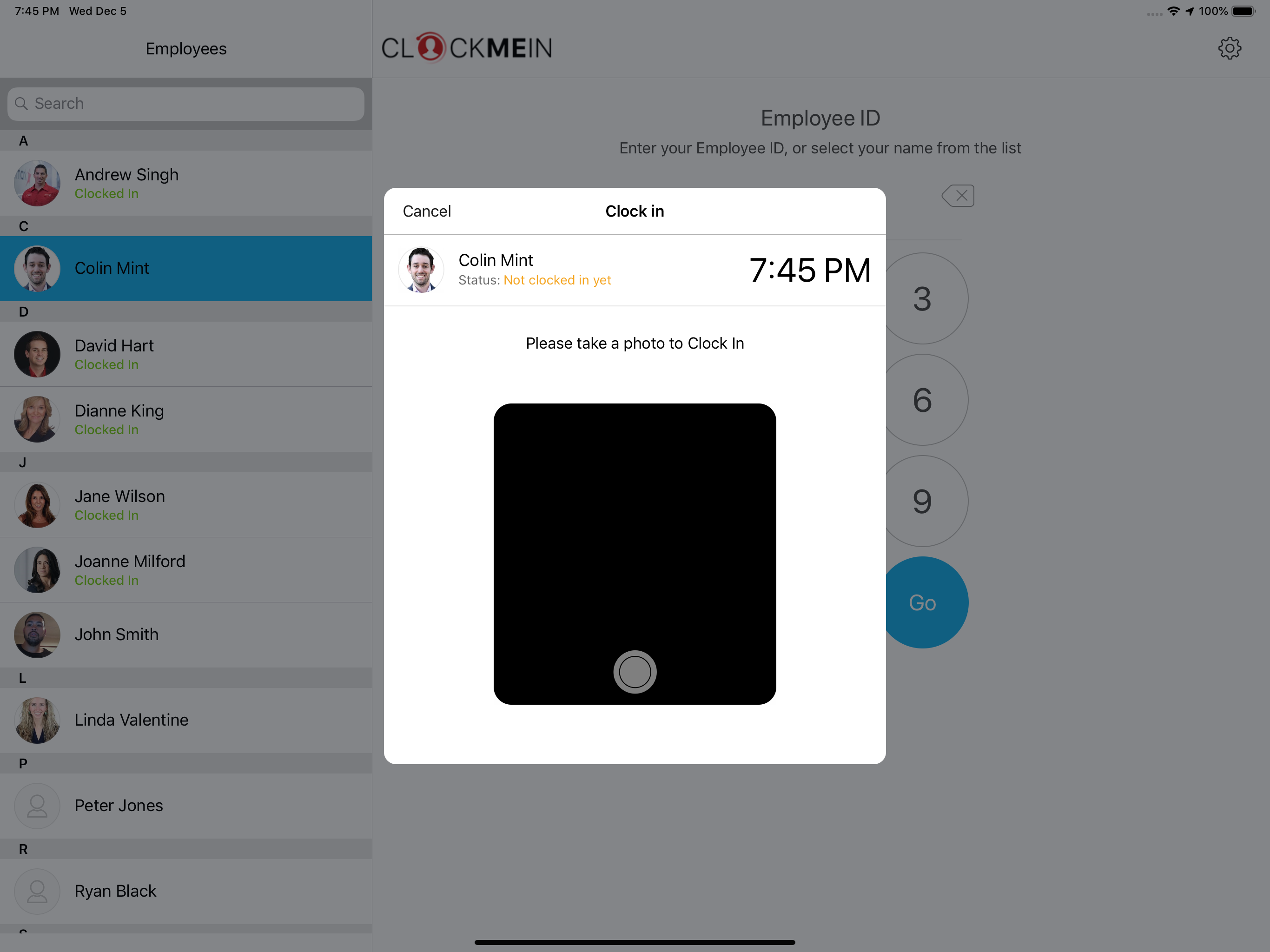Tap the ClockMeIn logo
Screen dimensions: 1270x952
click(467, 47)
